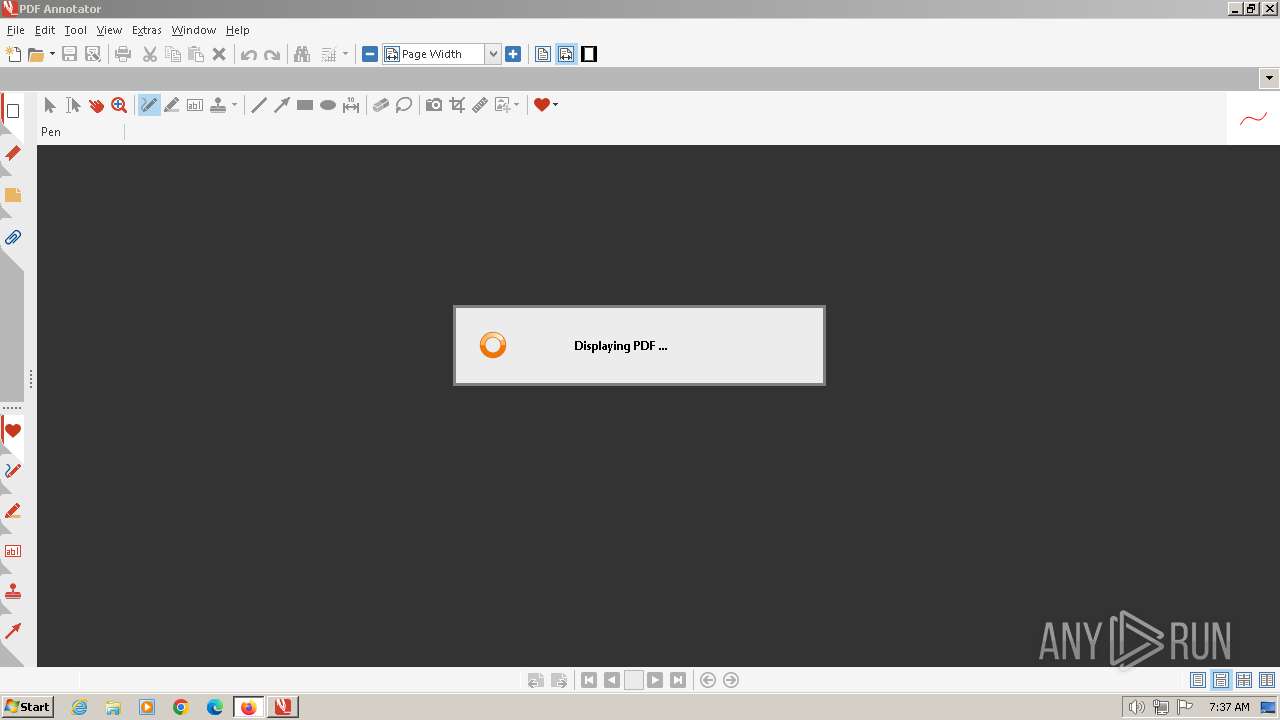The height and width of the screenshot is (720, 1280).
Task: Click the Redo arrow
Action: point(271,54)
